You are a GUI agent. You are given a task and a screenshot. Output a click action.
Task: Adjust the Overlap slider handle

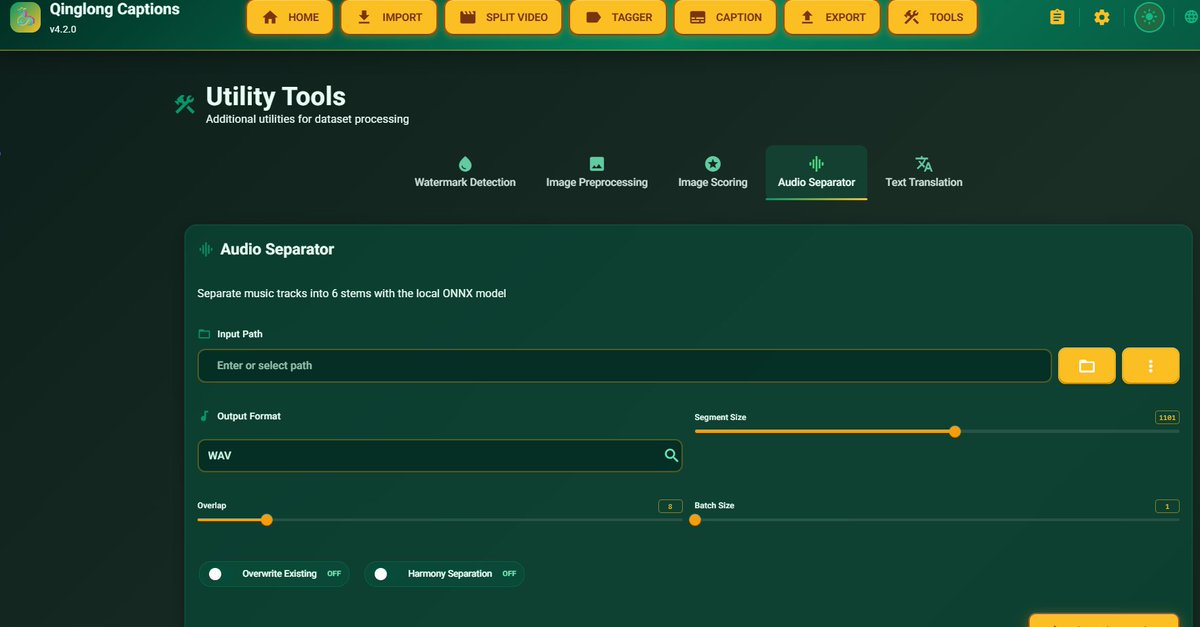click(x=266, y=519)
